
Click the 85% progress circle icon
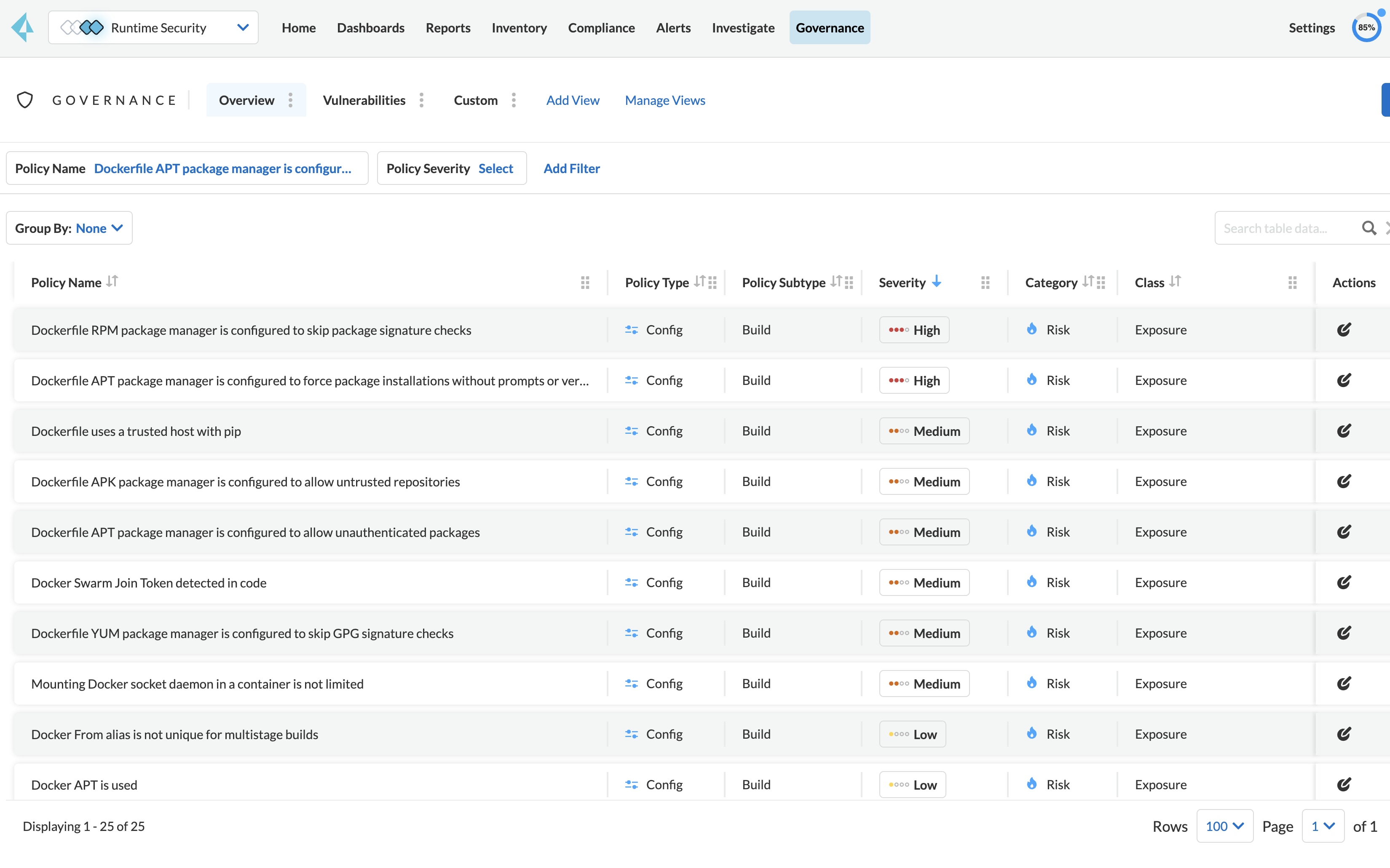pos(1366,27)
